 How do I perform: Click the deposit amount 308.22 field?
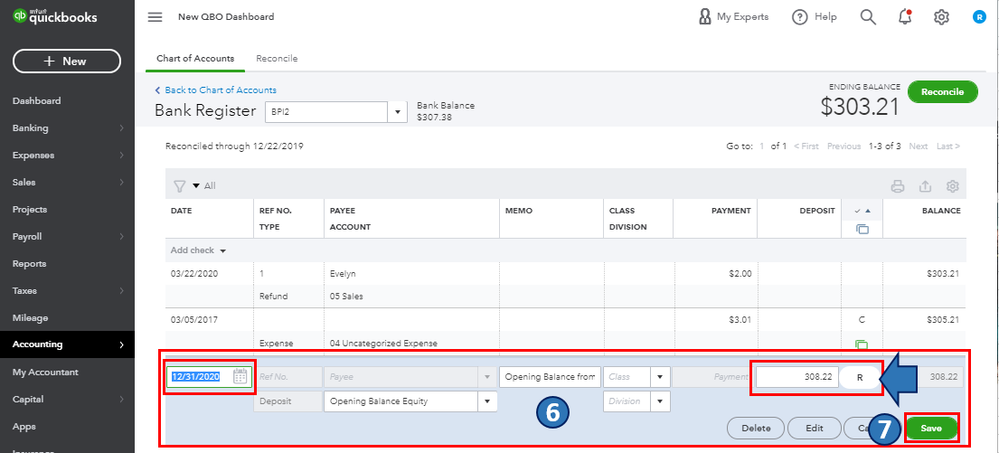point(797,377)
